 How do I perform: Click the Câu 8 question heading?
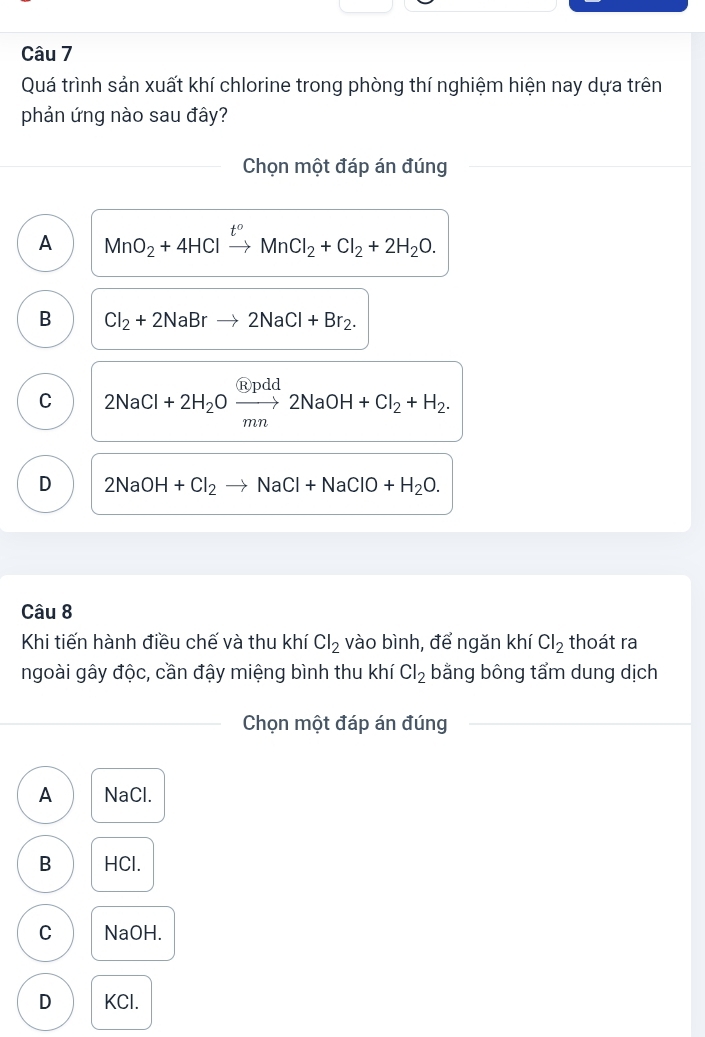47,611
